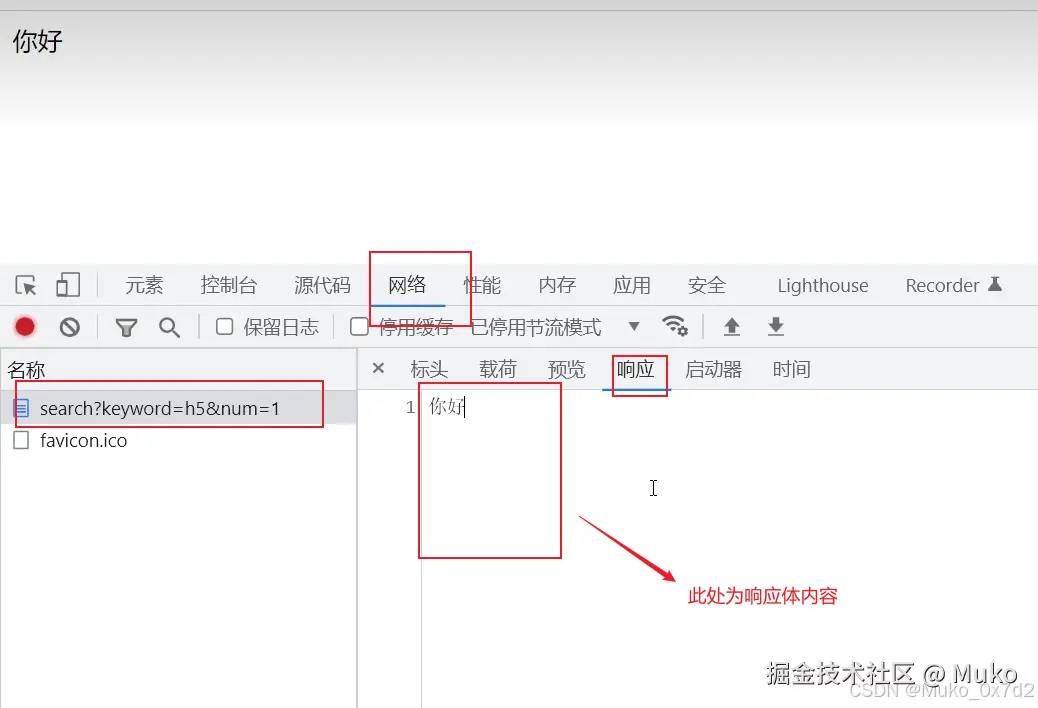Click the dropdown arrow beside the throttling menu
The height and width of the screenshot is (708, 1038).
634,326
